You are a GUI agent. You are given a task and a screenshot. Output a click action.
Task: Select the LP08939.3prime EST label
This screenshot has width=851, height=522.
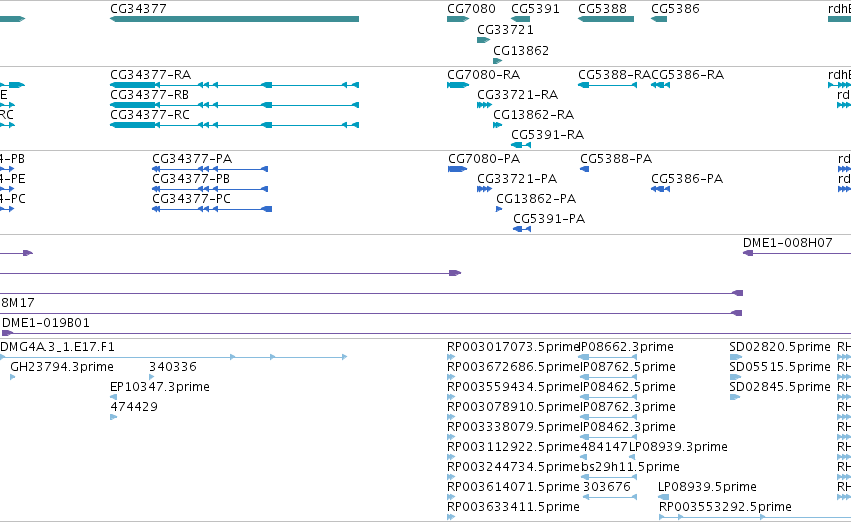coord(678,447)
